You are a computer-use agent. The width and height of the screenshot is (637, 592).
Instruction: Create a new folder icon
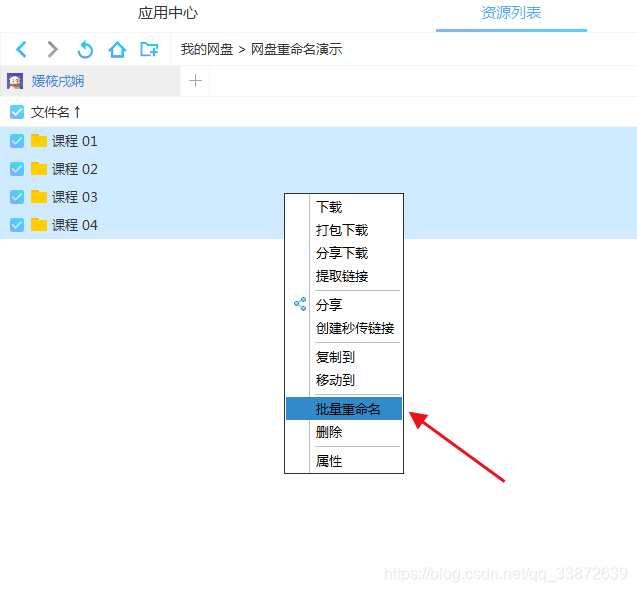(149, 50)
